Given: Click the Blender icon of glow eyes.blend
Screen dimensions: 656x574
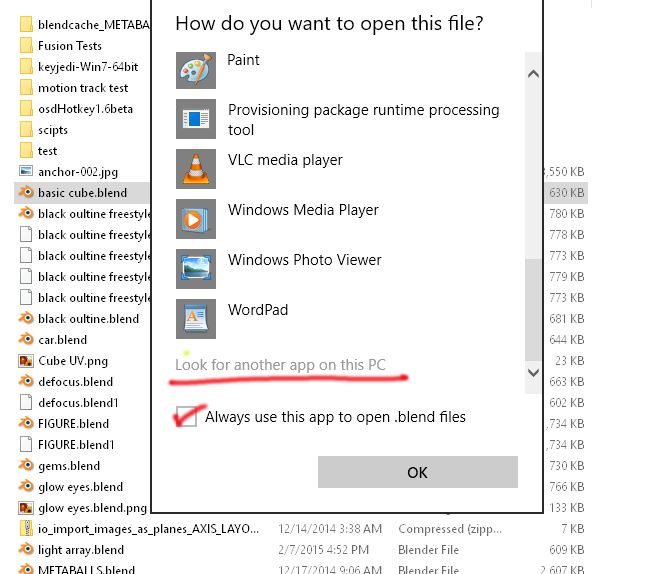Looking at the screenshot, I should pyautogui.click(x=26, y=486).
